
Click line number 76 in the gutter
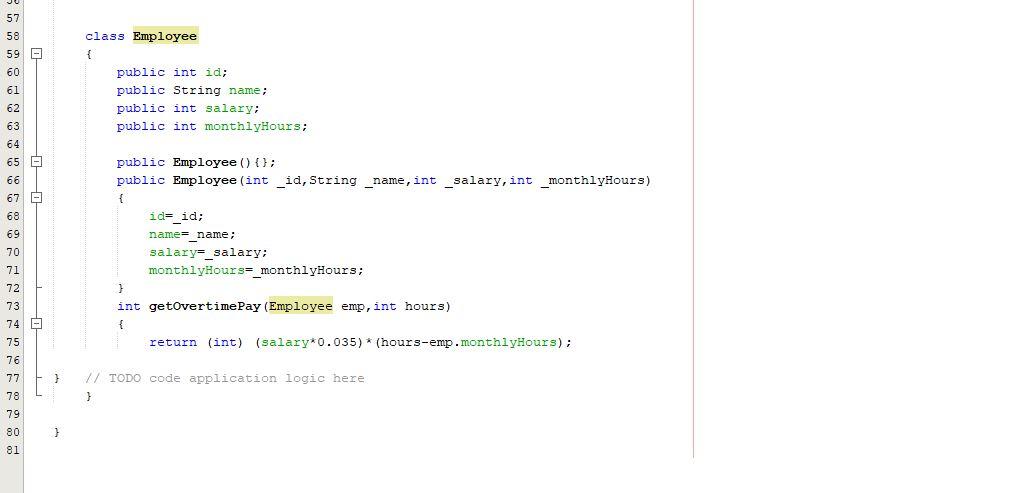pyautogui.click(x=12, y=360)
